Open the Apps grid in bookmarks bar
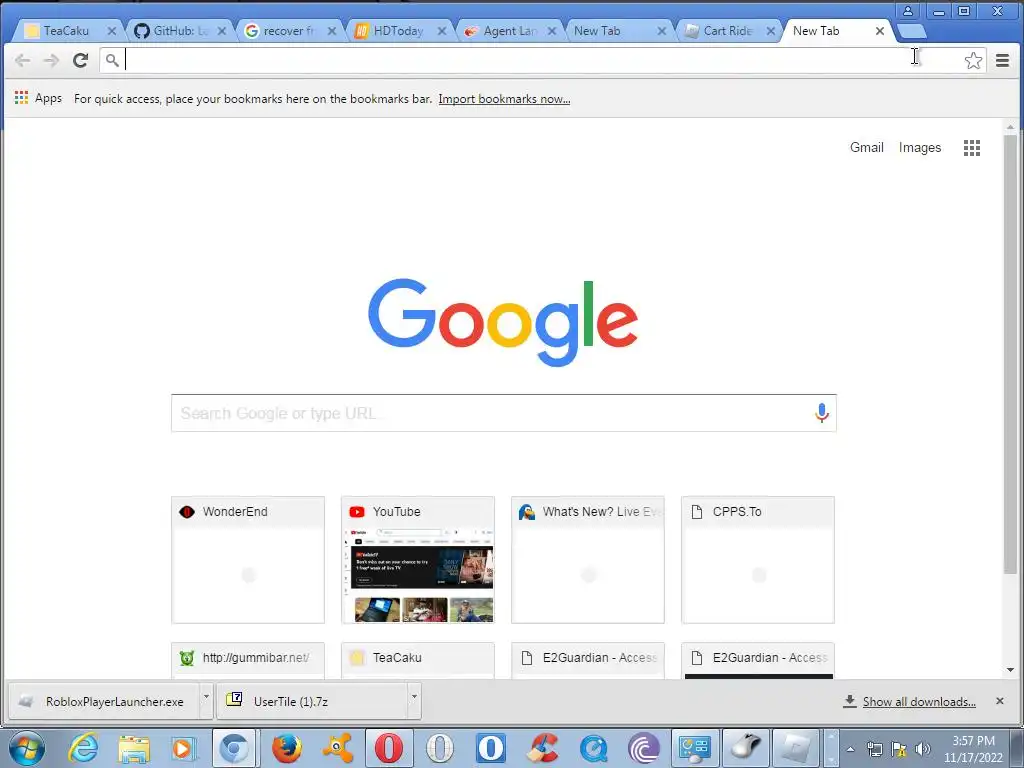1024x768 pixels. click(x=38, y=98)
